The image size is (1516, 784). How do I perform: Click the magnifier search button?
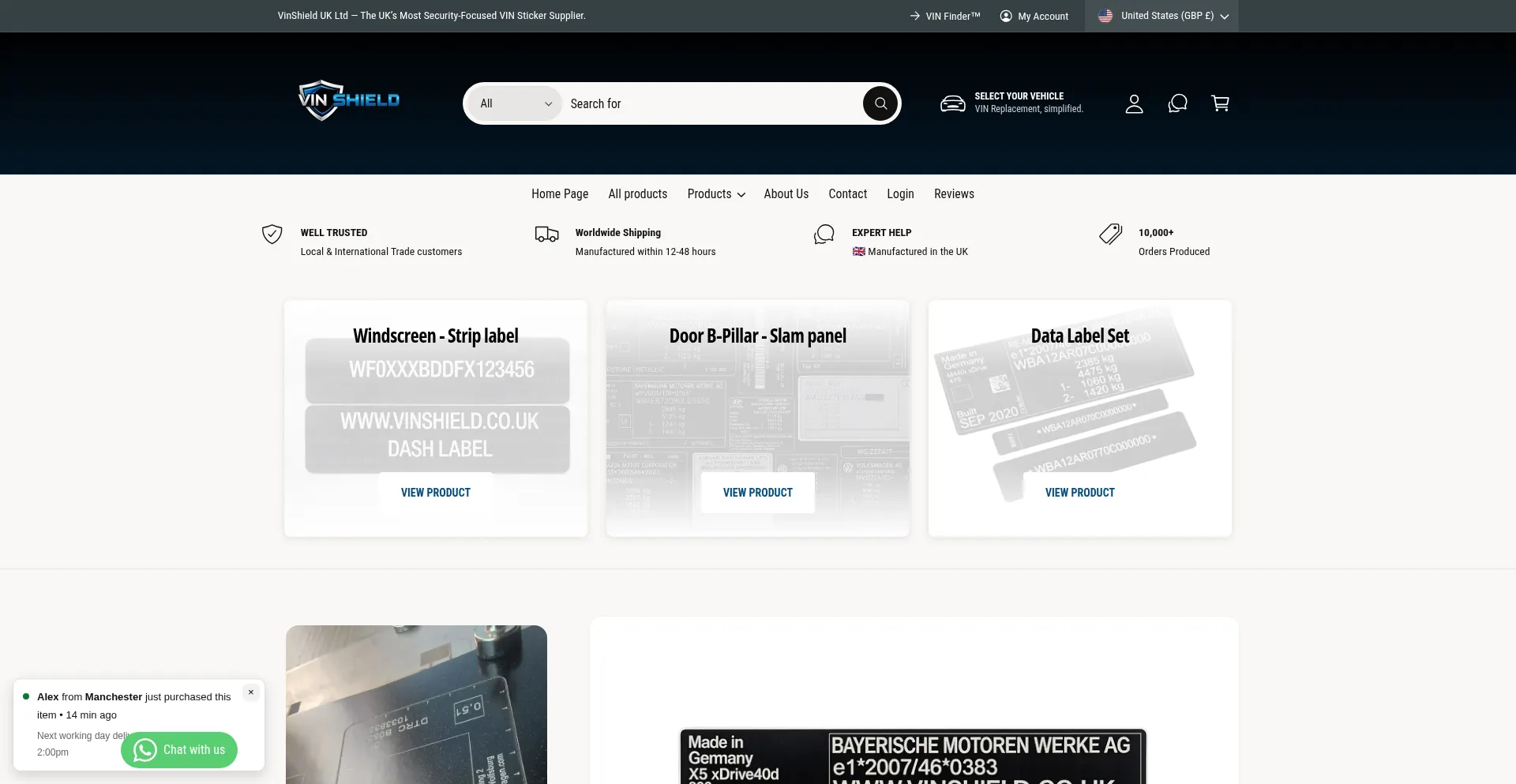(x=880, y=103)
